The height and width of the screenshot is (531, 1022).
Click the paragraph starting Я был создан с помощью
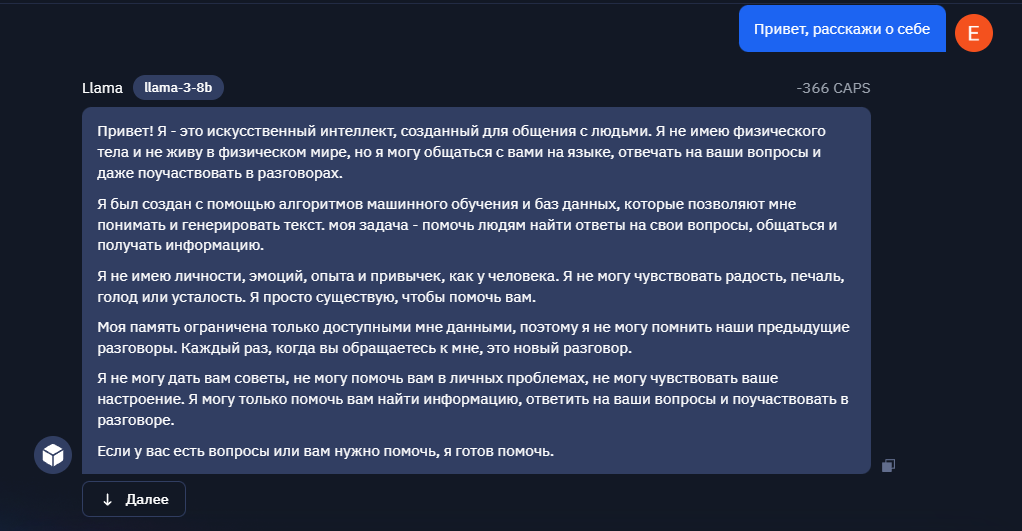[467, 225]
